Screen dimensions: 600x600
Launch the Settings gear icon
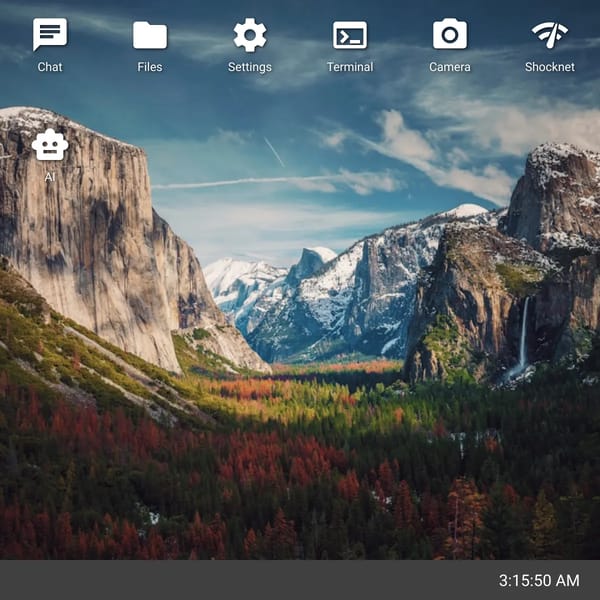click(250, 35)
